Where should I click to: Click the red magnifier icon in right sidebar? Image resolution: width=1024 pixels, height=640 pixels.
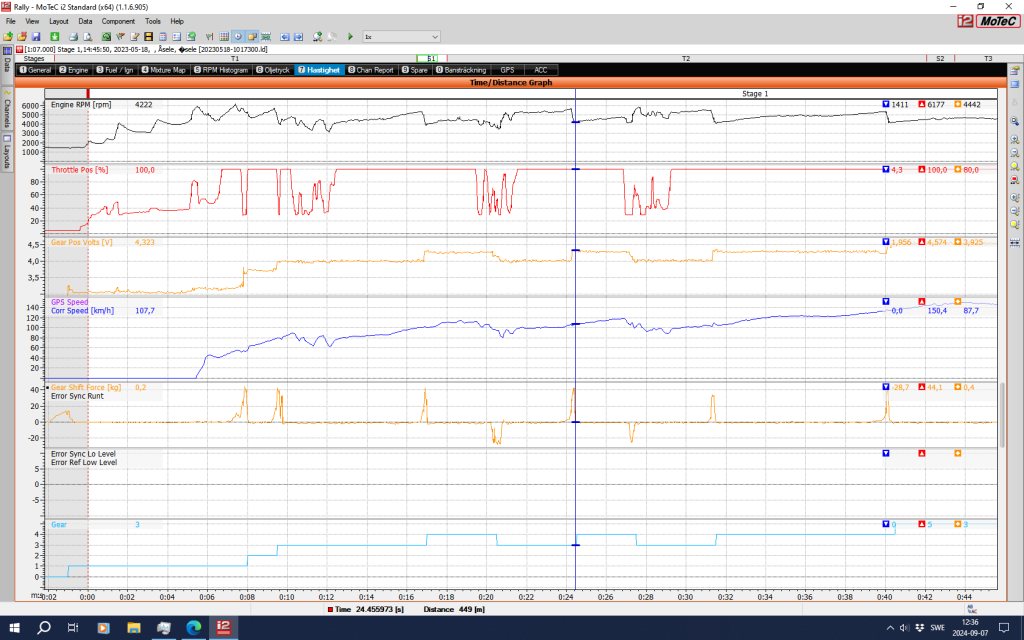click(x=1014, y=180)
